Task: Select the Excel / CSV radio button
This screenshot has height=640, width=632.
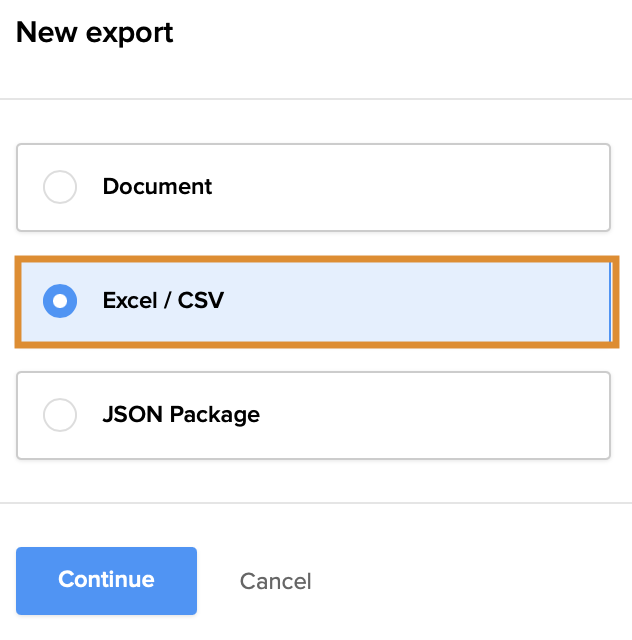Action: (x=60, y=300)
